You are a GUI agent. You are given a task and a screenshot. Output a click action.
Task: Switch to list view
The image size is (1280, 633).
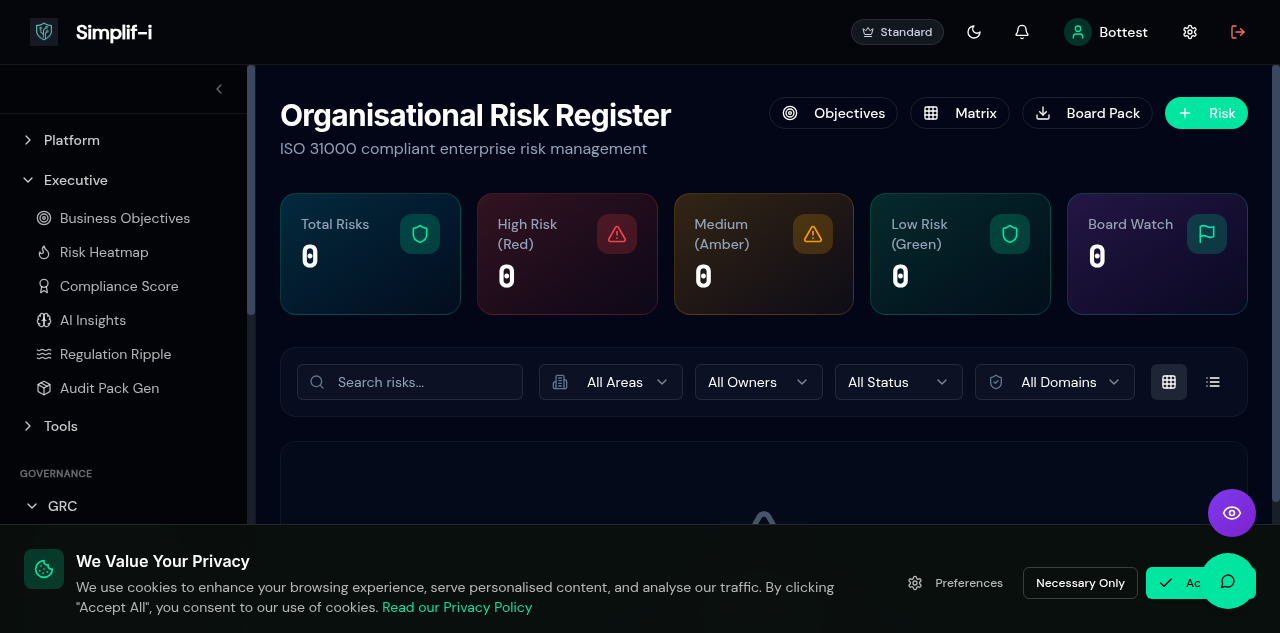[1213, 382]
